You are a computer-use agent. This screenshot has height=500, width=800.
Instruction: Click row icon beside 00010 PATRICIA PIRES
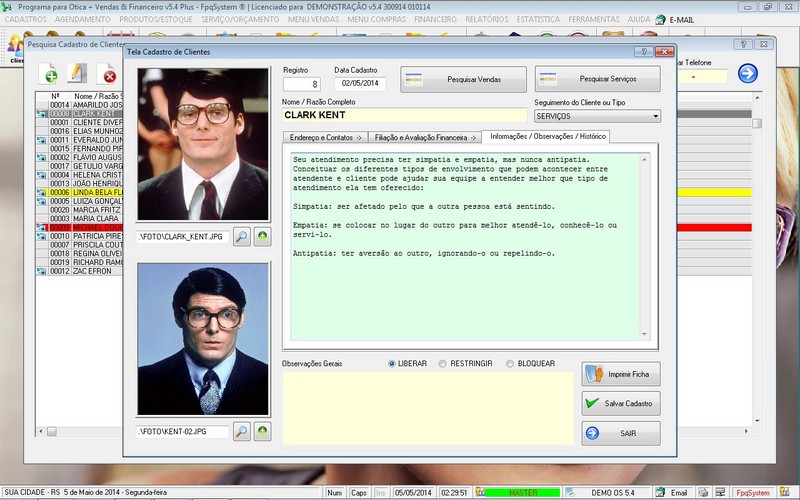point(41,236)
